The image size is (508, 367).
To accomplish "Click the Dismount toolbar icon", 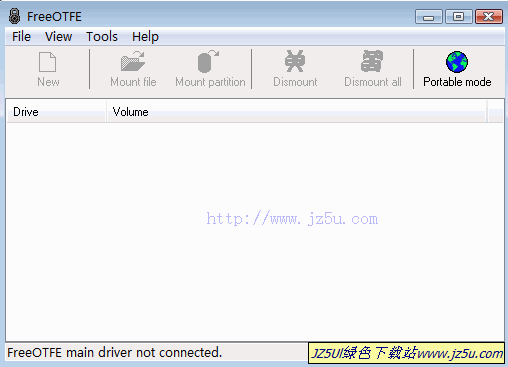I will [x=295, y=61].
